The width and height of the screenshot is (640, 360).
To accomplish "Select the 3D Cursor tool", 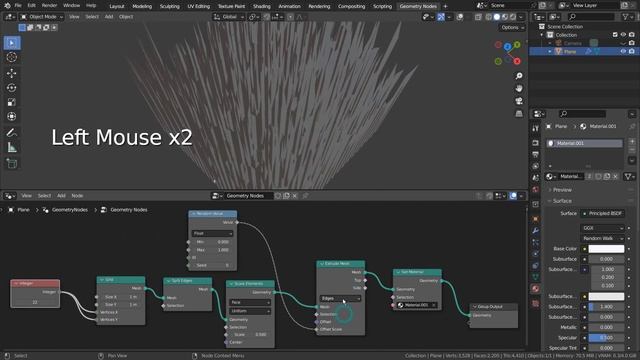I will click(x=12, y=58).
